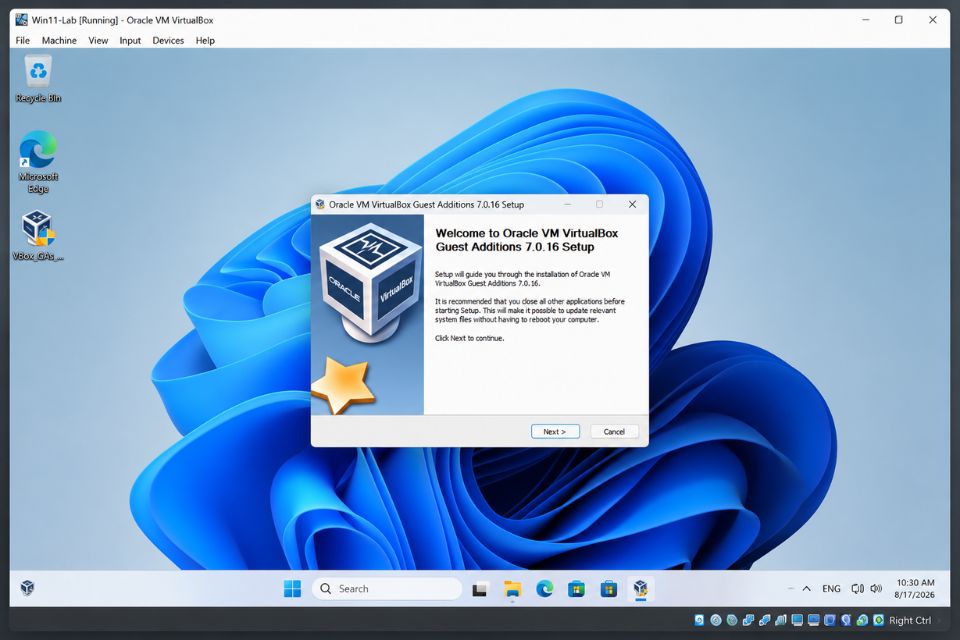Viewport: 960px width, 640px height.
Task: Click the Welcome to Oracle VM VirtualBox heading
Action: click(527, 239)
